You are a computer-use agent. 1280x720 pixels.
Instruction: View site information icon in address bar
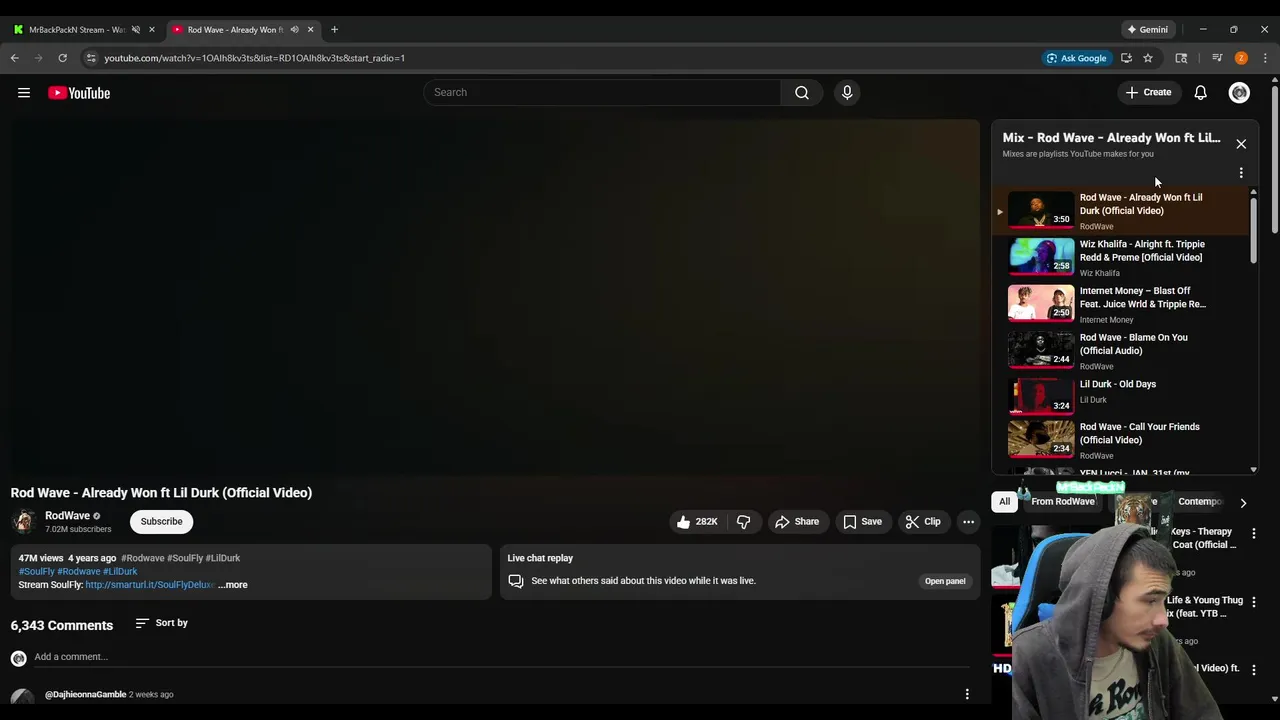pyautogui.click(x=91, y=58)
